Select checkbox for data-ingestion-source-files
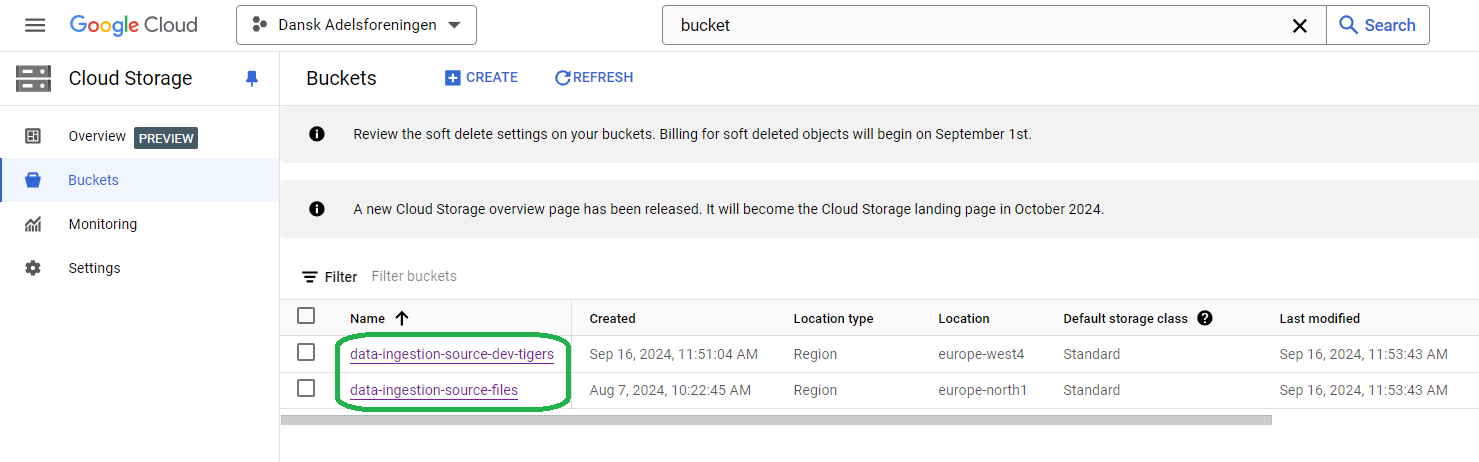 point(306,388)
